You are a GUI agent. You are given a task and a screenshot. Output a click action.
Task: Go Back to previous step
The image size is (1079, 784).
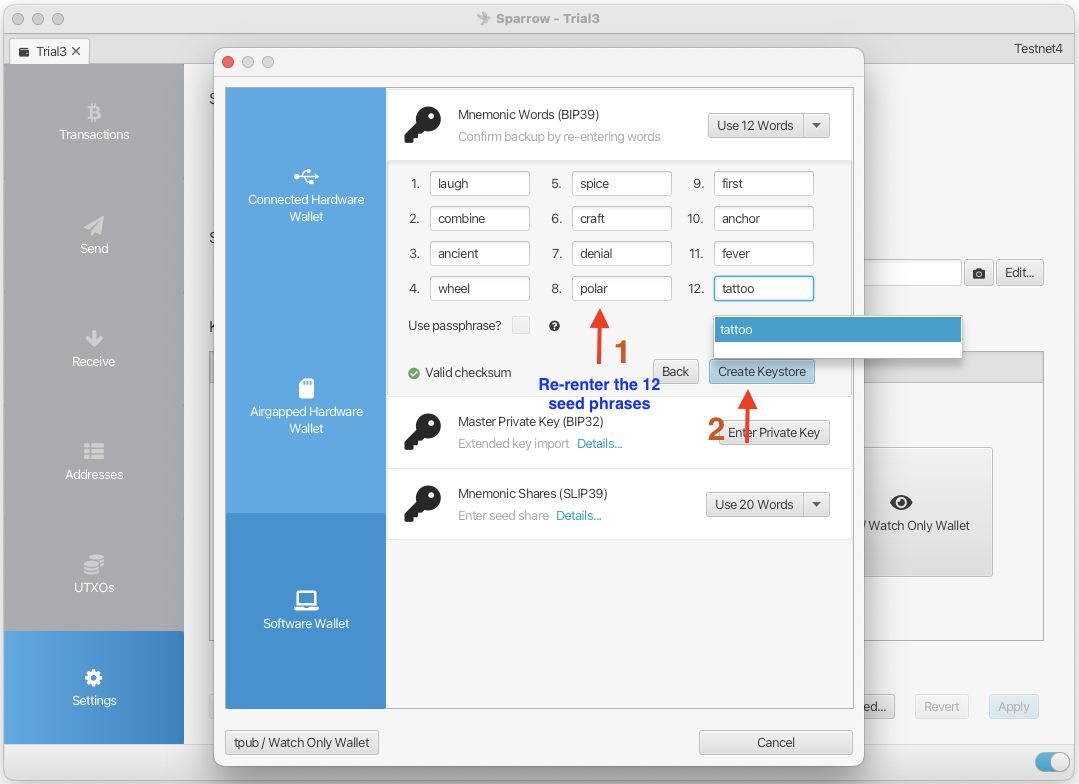pos(675,372)
